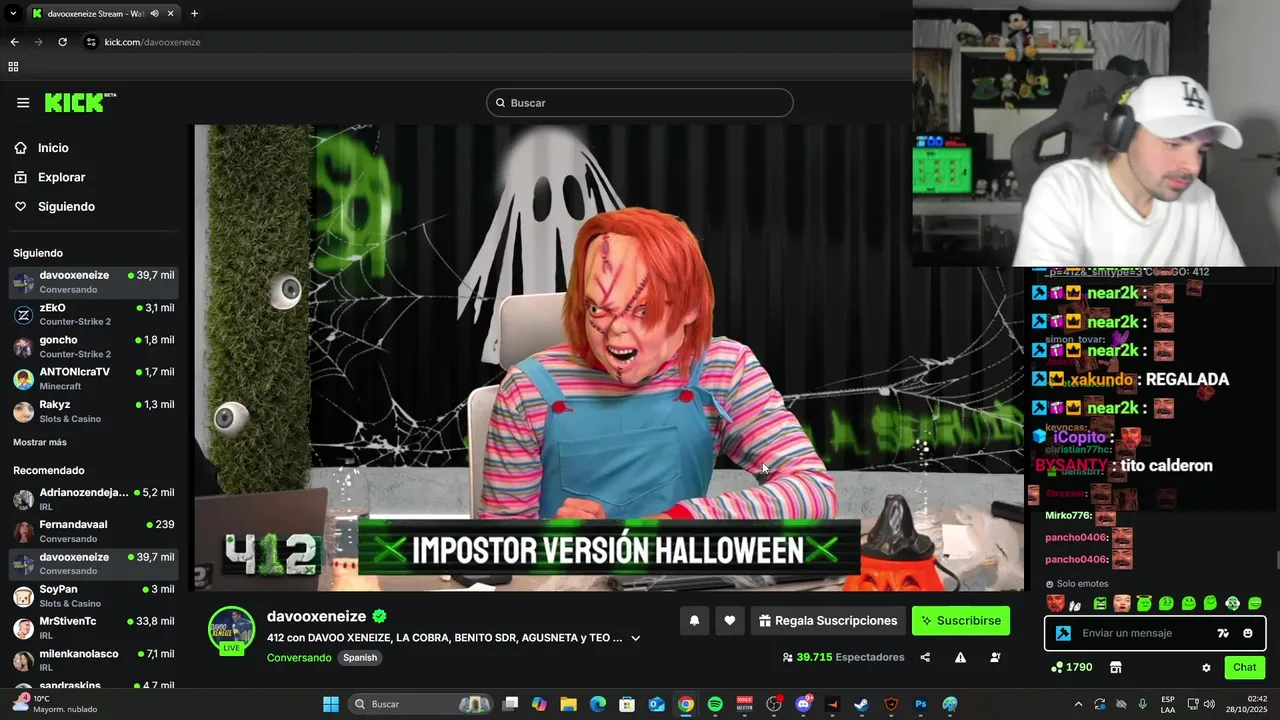Image resolution: width=1280 pixels, height=720 pixels.
Task: Open a new browser tab
Action: (x=194, y=14)
